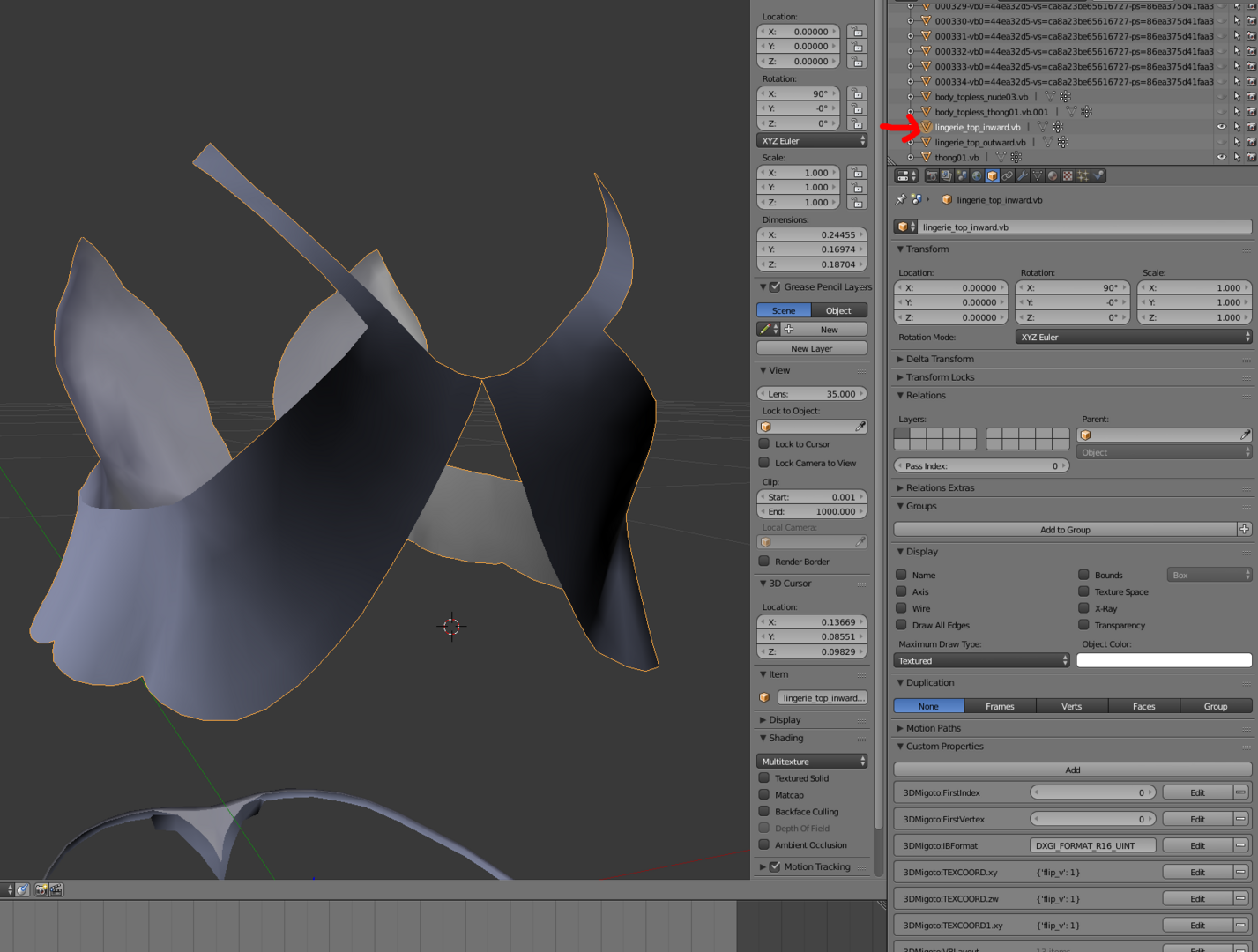1258x952 pixels.
Task: Open the XYZ Euler rotation mode dropdown
Action: (x=1134, y=337)
